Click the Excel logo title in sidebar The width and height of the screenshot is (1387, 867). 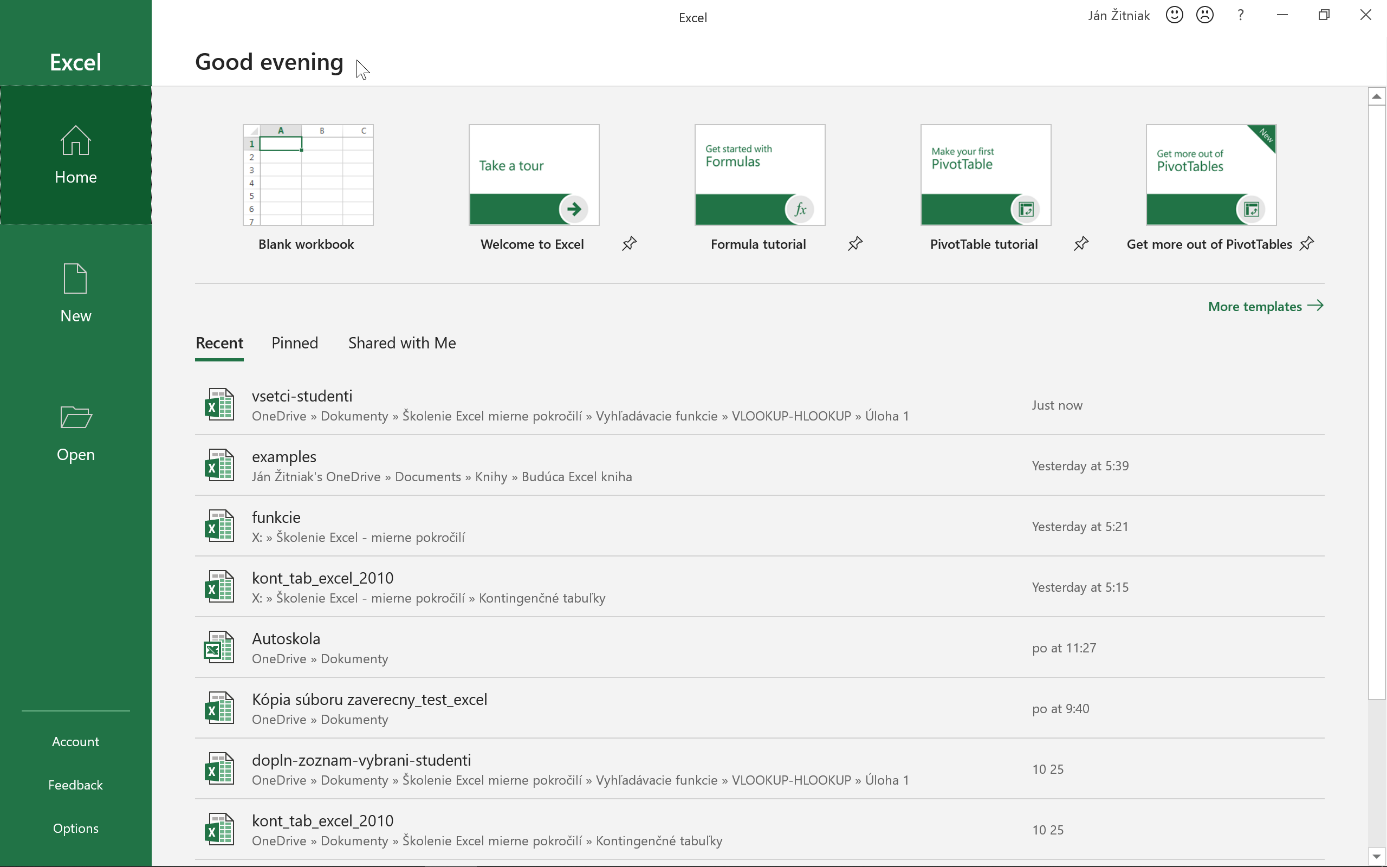(x=76, y=62)
